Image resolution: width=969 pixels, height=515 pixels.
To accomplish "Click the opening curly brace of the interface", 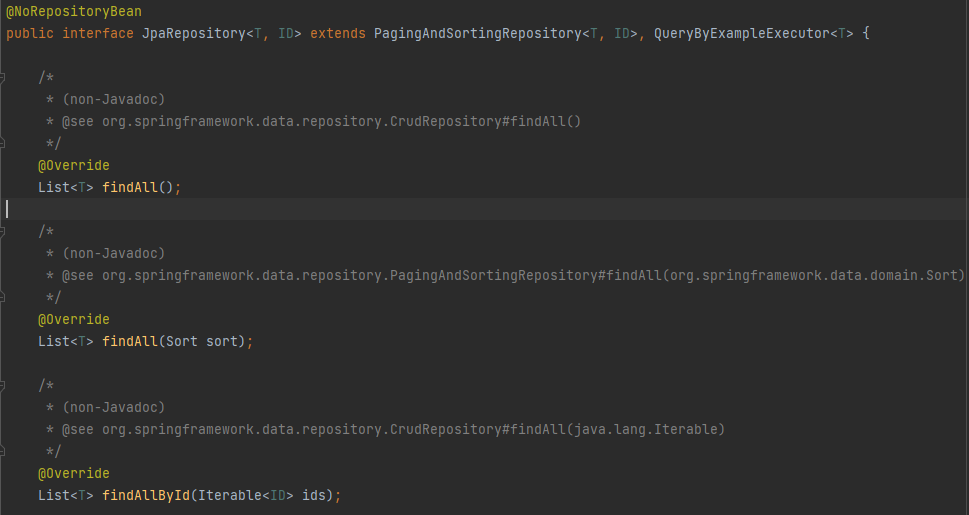I will pos(866,33).
